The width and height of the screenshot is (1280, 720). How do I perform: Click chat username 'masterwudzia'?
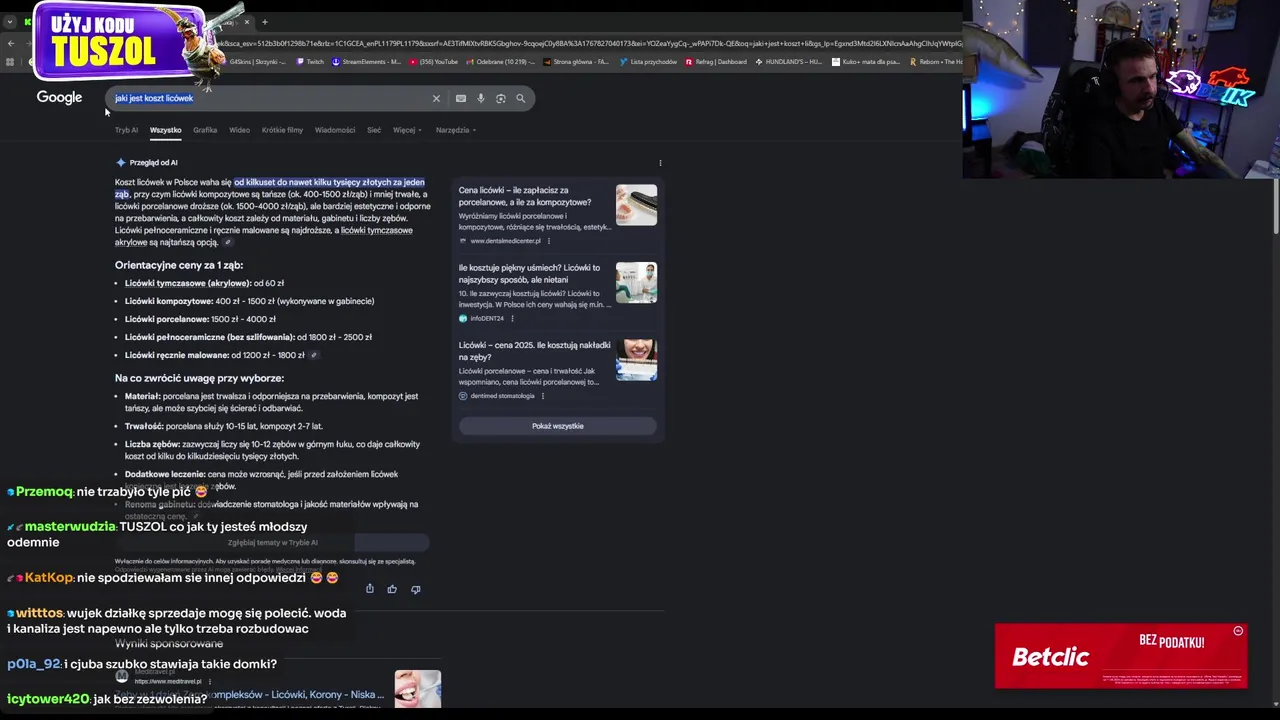(x=70, y=526)
